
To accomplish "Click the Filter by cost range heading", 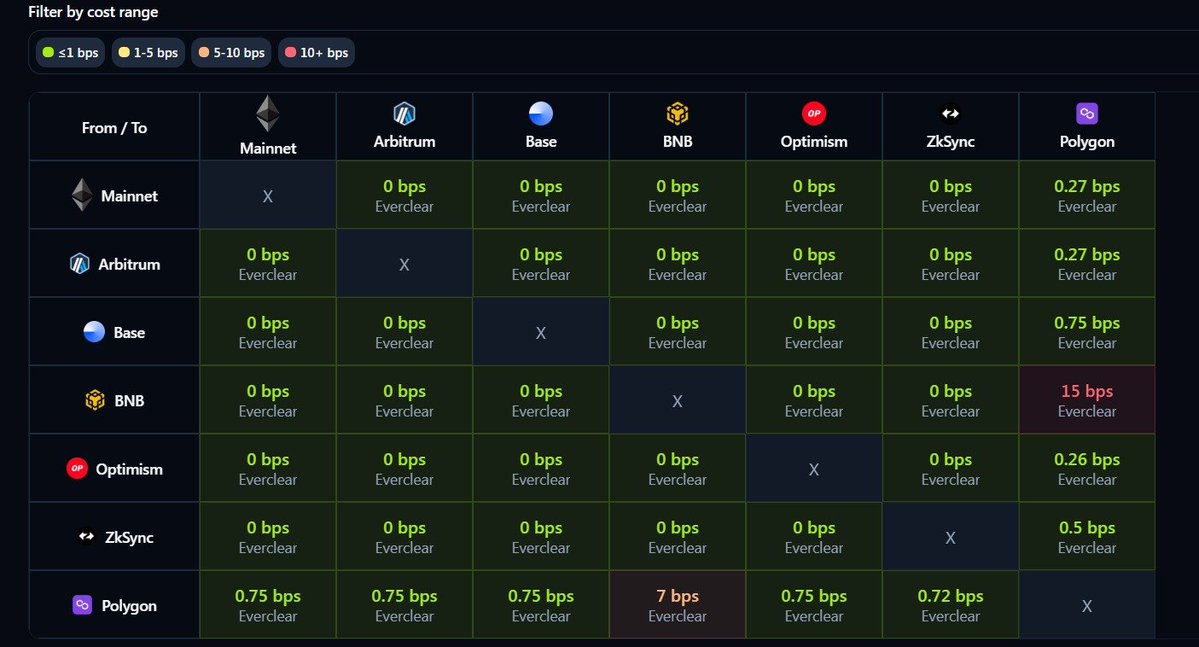I will [93, 11].
